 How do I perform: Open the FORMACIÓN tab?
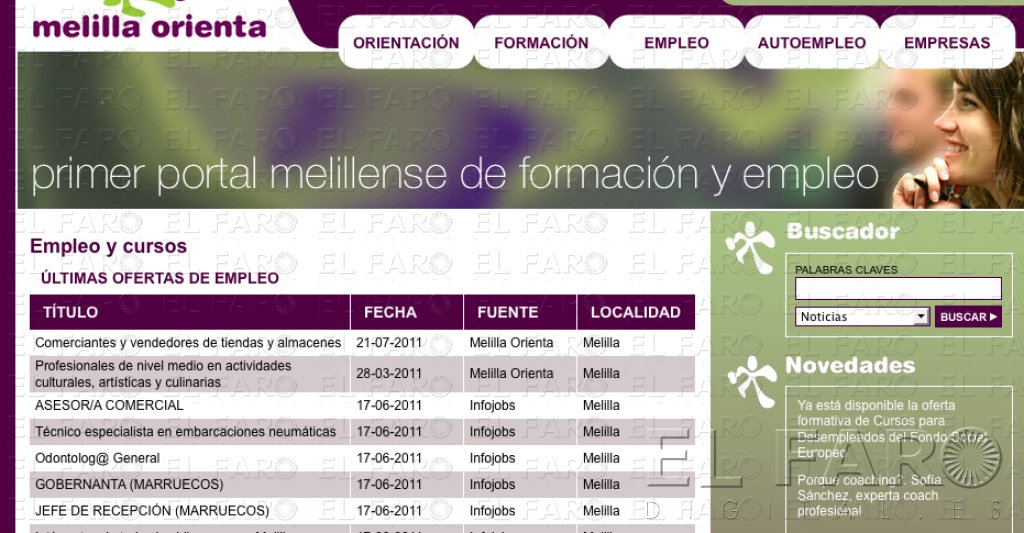(541, 42)
